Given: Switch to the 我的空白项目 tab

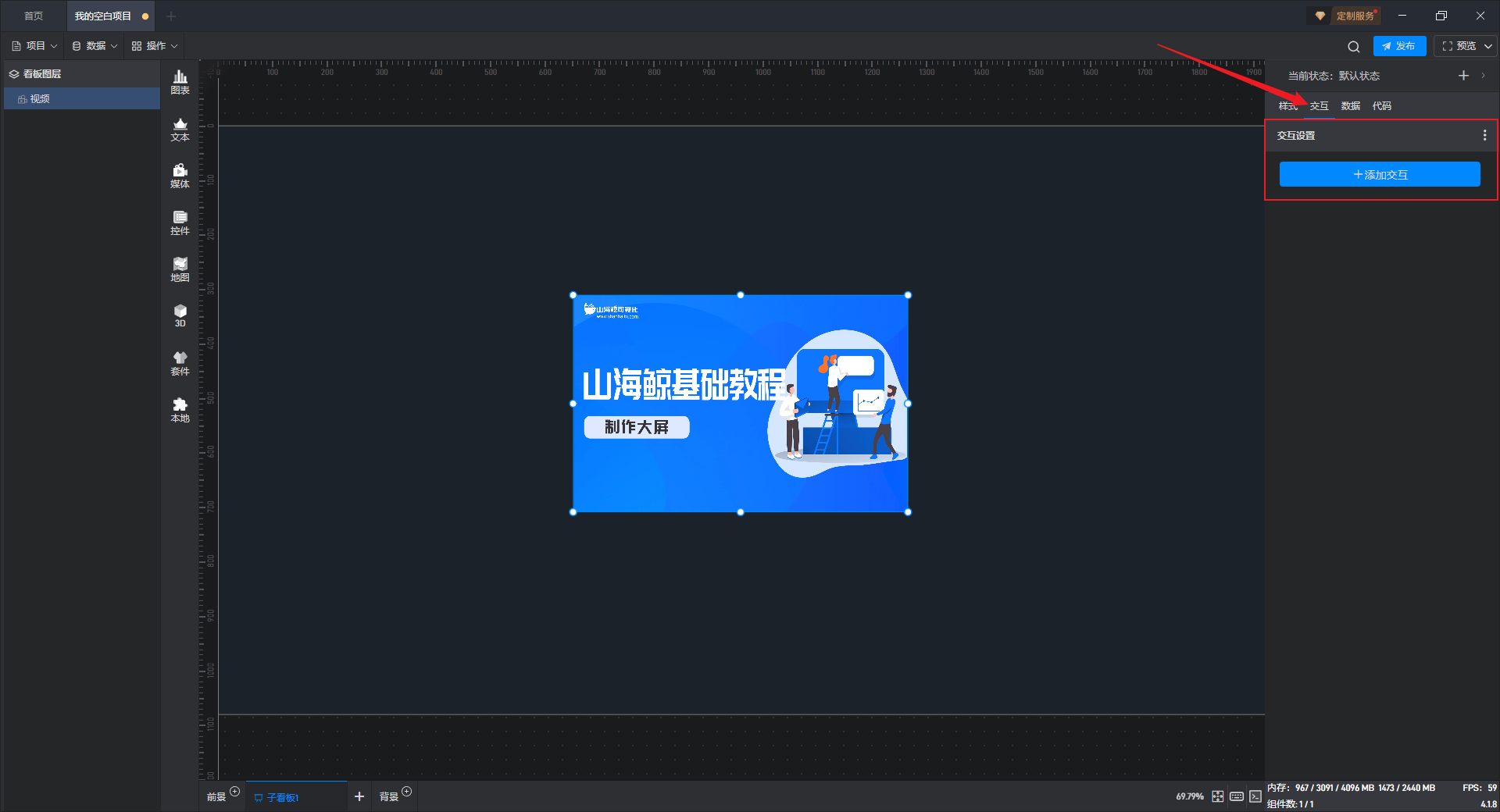Looking at the screenshot, I should coord(110,16).
